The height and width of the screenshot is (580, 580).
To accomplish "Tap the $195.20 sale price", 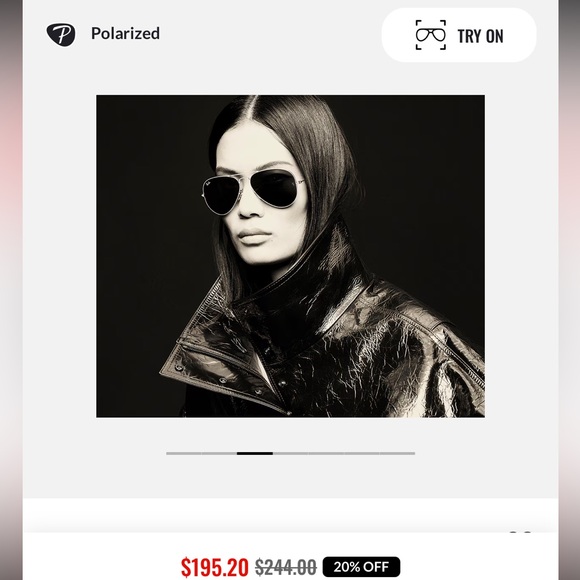I will [215, 567].
